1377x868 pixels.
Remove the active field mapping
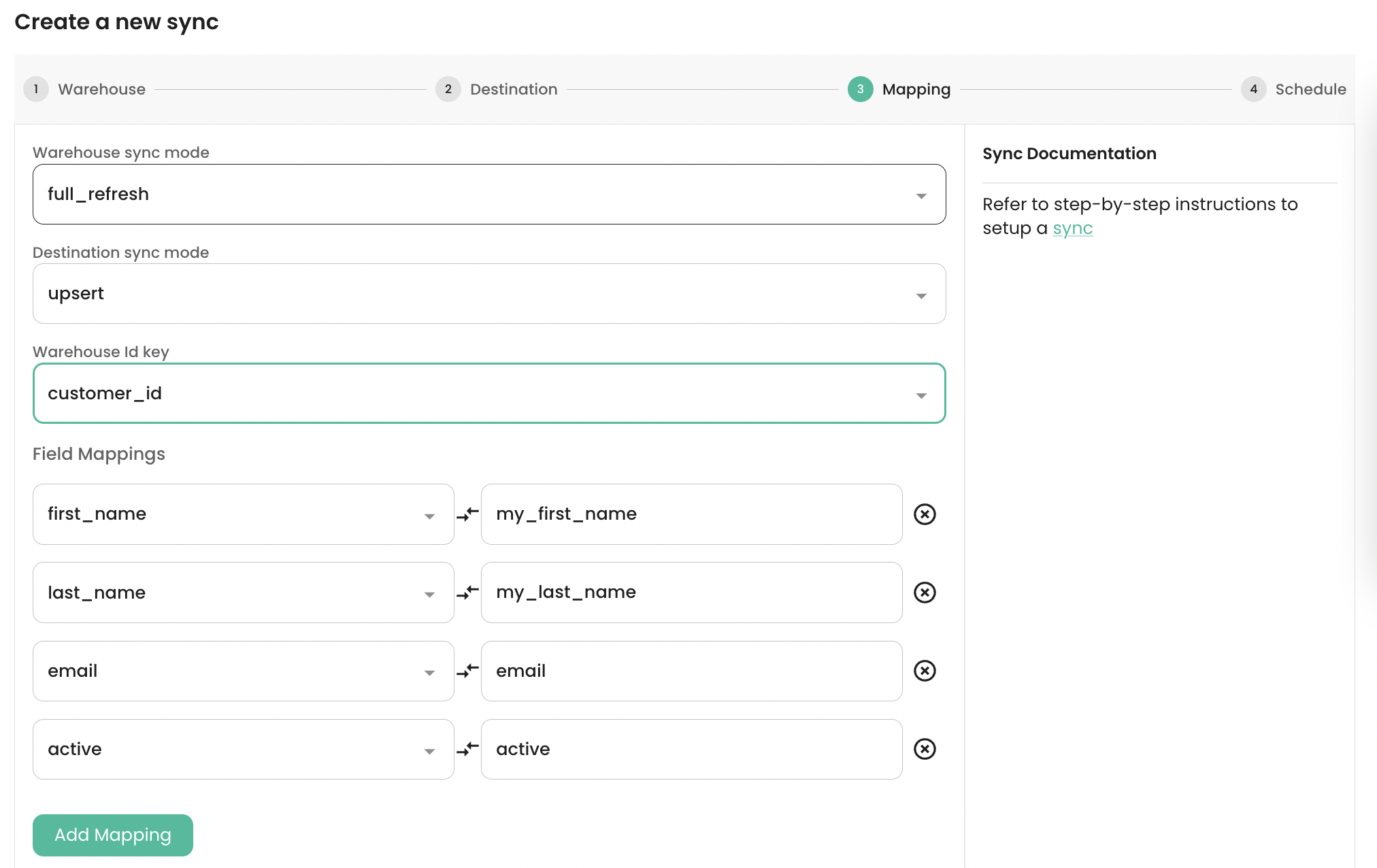click(x=925, y=750)
